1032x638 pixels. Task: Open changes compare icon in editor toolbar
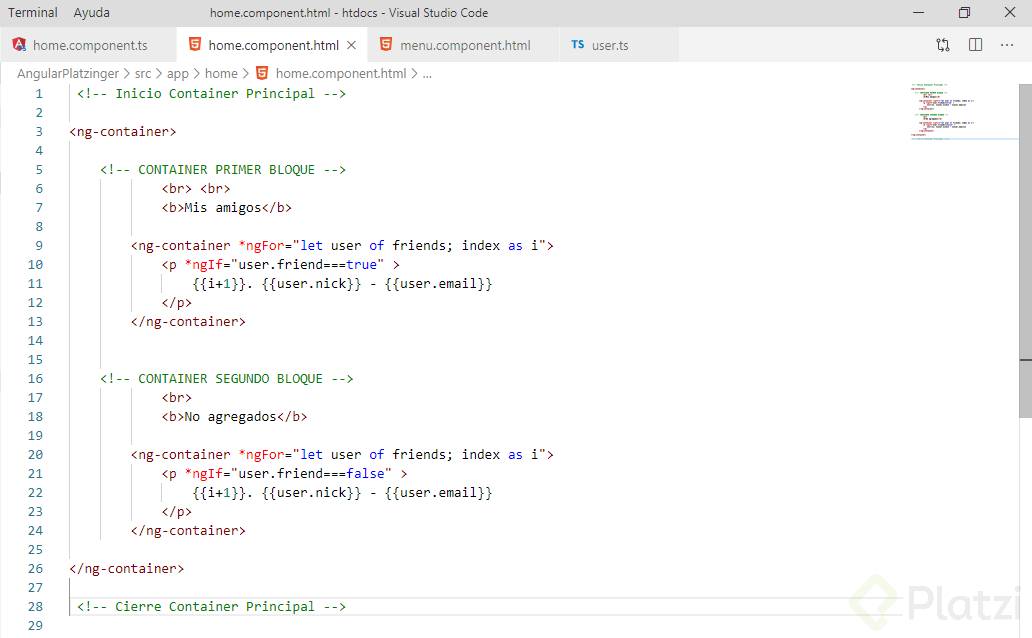tap(942, 45)
